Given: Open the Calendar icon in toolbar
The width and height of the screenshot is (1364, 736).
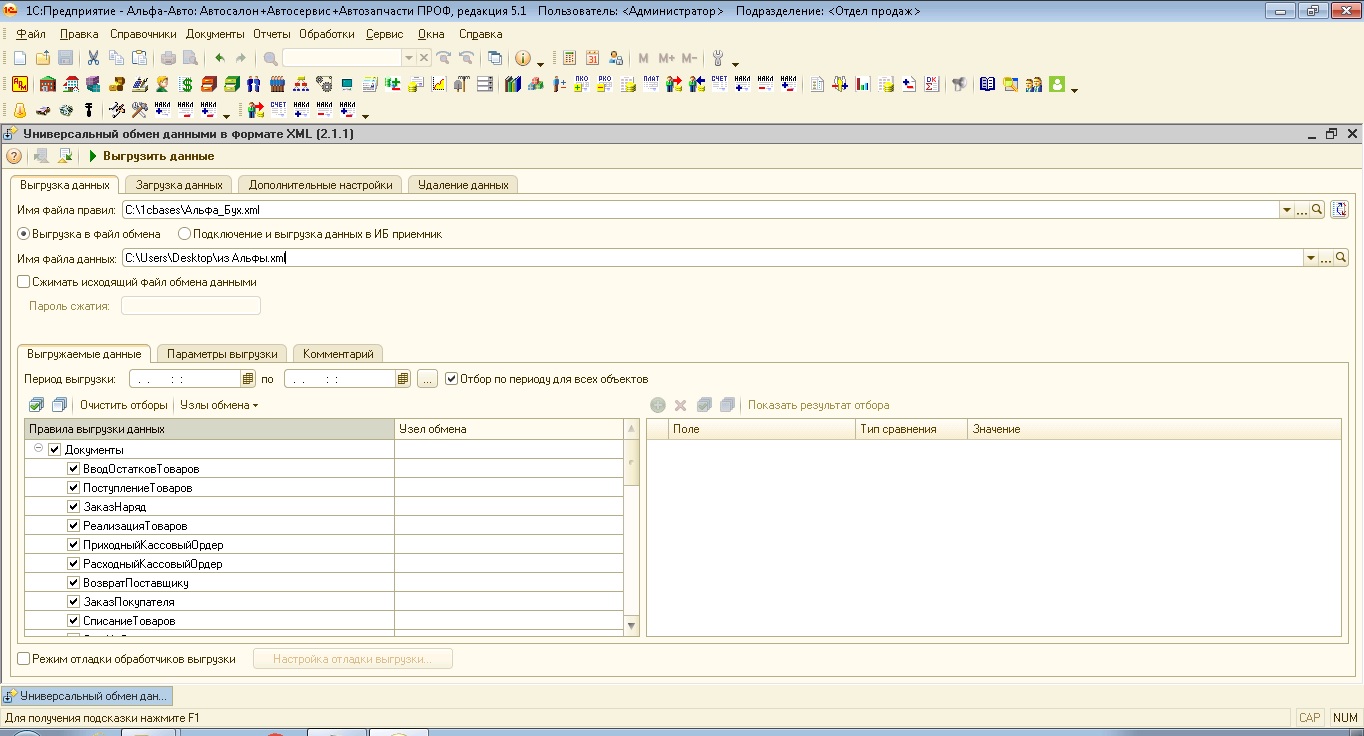Looking at the screenshot, I should click(x=592, y=58).
